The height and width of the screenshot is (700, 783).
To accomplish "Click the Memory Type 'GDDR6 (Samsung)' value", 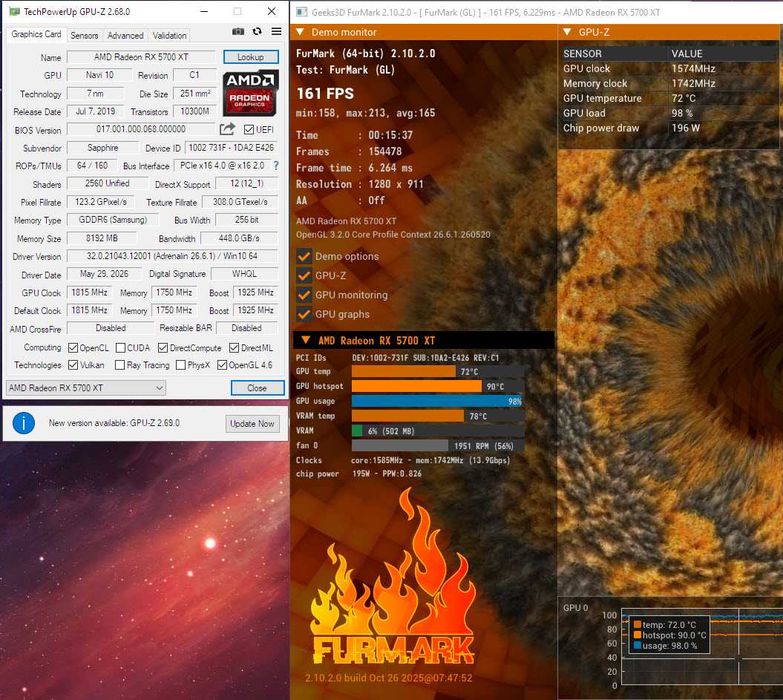I will 113,220.
